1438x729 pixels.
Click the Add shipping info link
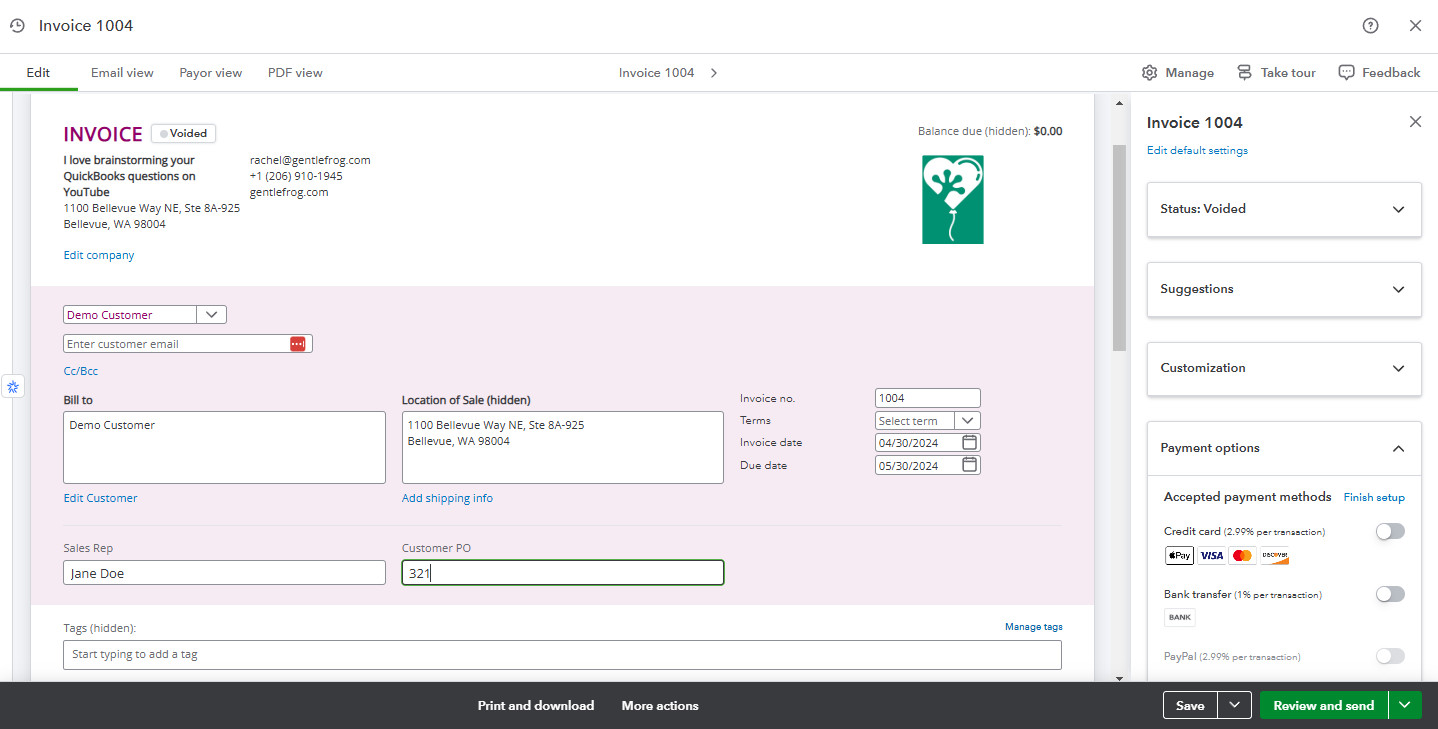click(x=447, y=498)
